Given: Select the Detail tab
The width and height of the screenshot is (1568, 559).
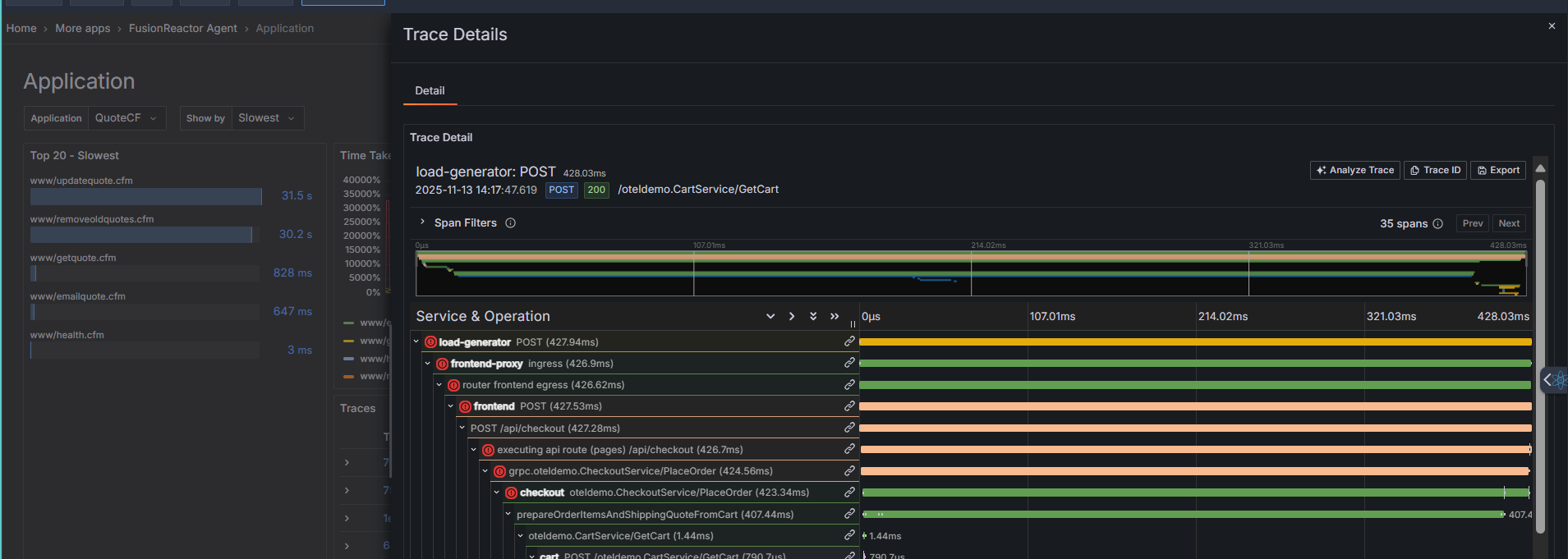Looking at the screenshot, I should pos(430,91).
